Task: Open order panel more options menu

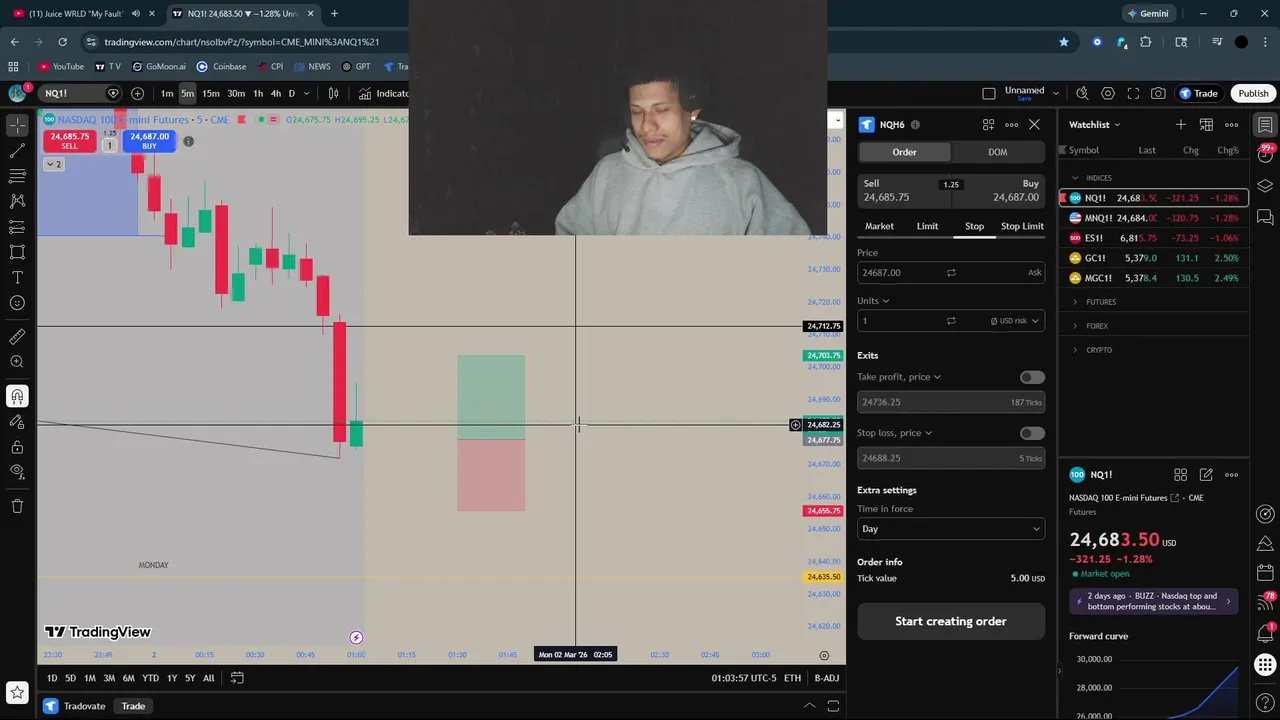Action: click(1011, 125)
